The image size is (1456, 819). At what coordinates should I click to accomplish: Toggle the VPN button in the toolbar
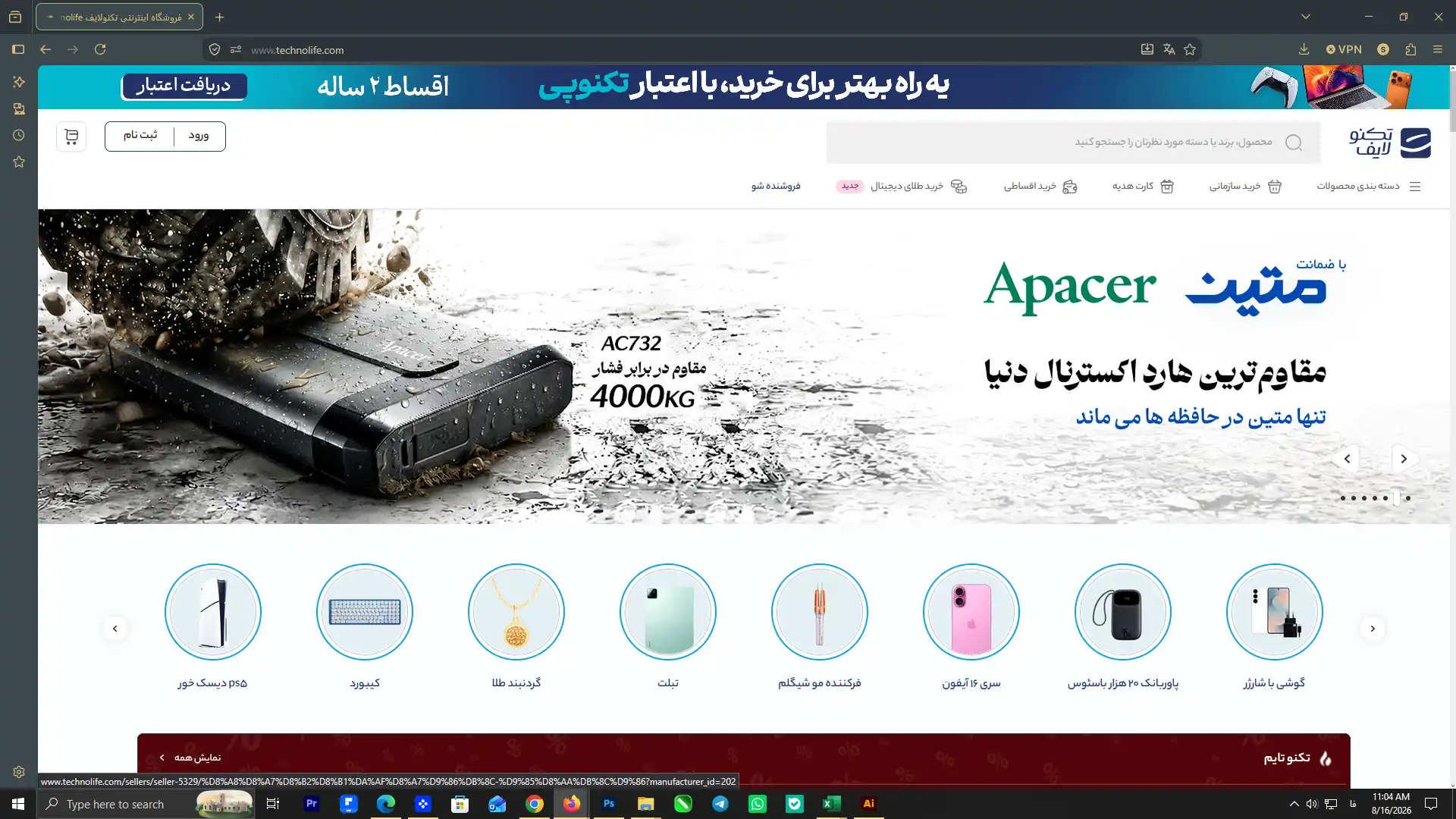coord(1344,49)
